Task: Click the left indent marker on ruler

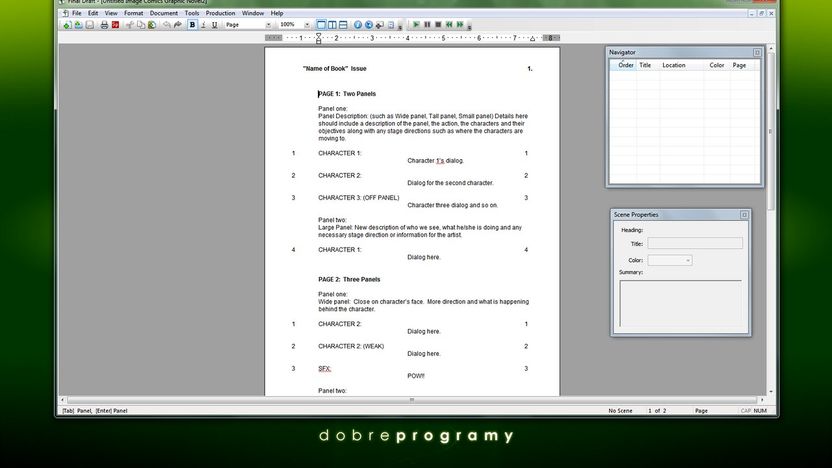Action: (318, 38)
